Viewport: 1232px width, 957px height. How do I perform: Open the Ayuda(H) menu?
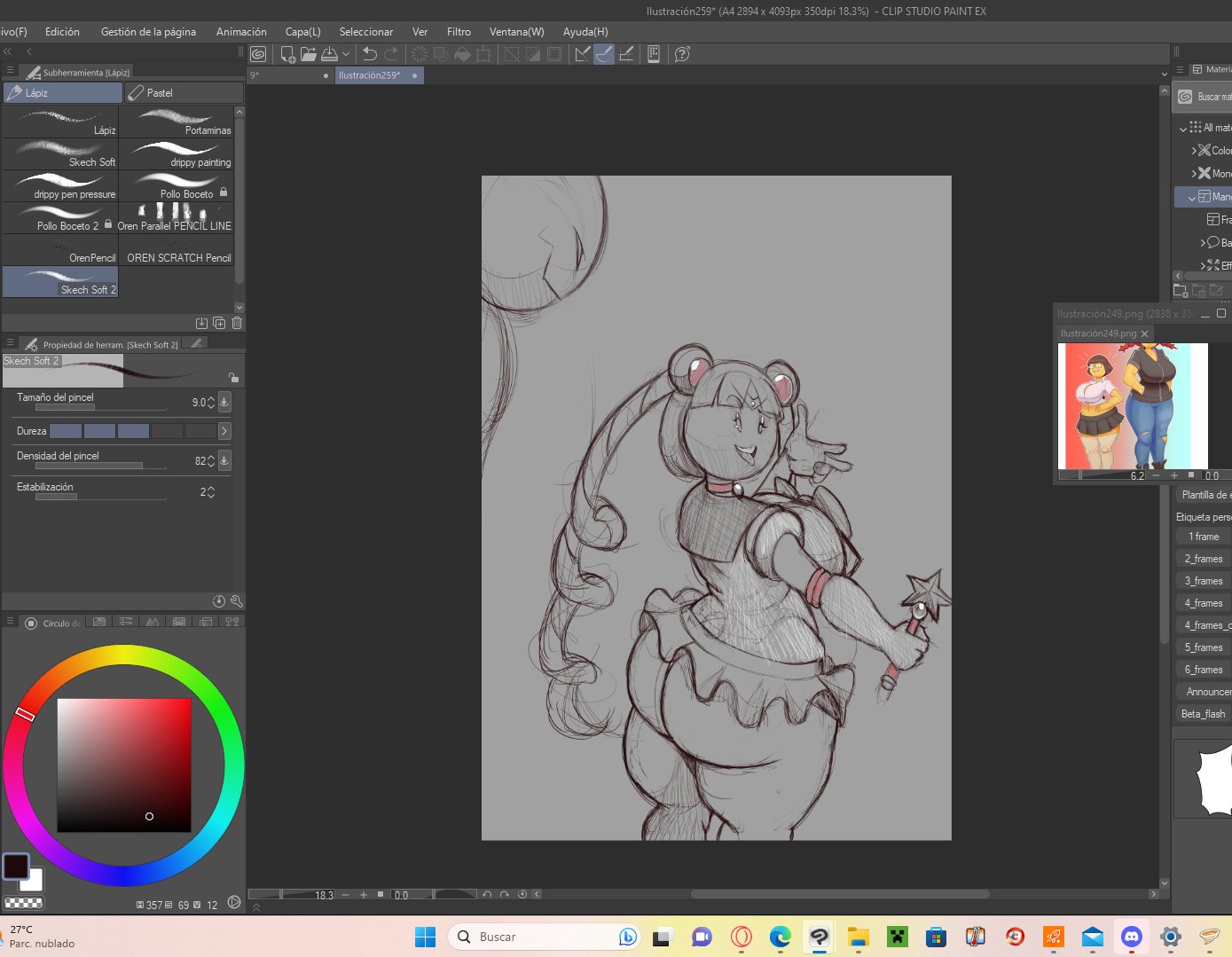point(585,32)
